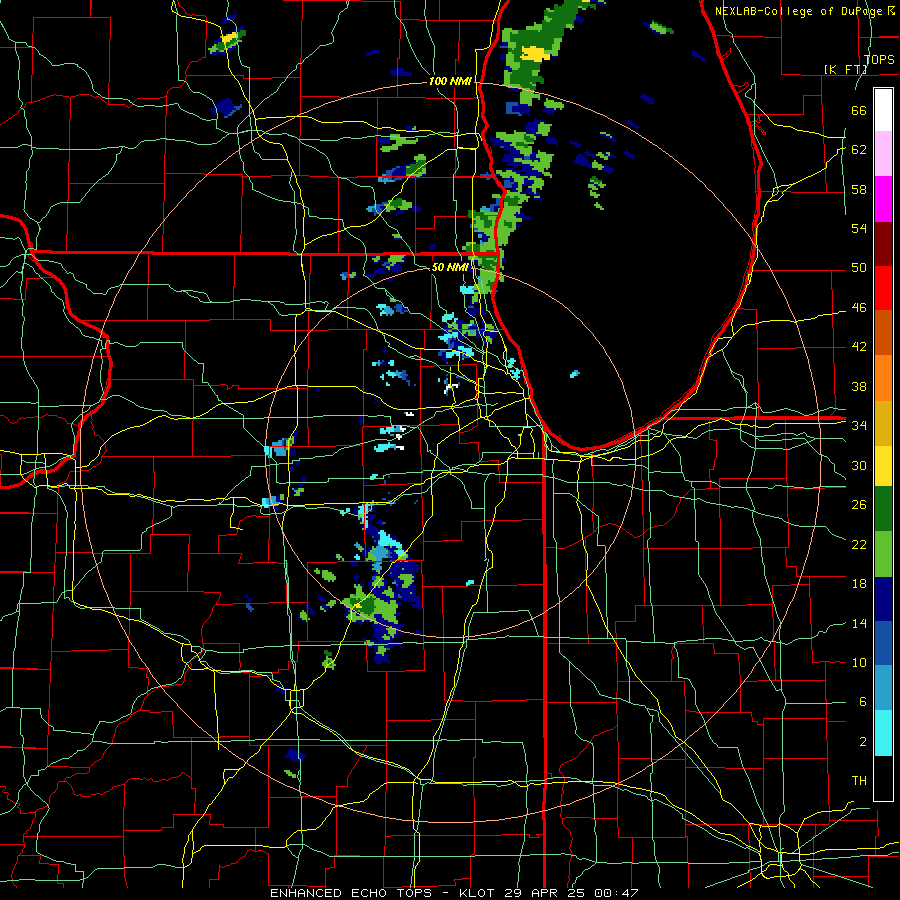Pick the cyan legend swatch
The image size is (900, 900).
pos(883,733)
